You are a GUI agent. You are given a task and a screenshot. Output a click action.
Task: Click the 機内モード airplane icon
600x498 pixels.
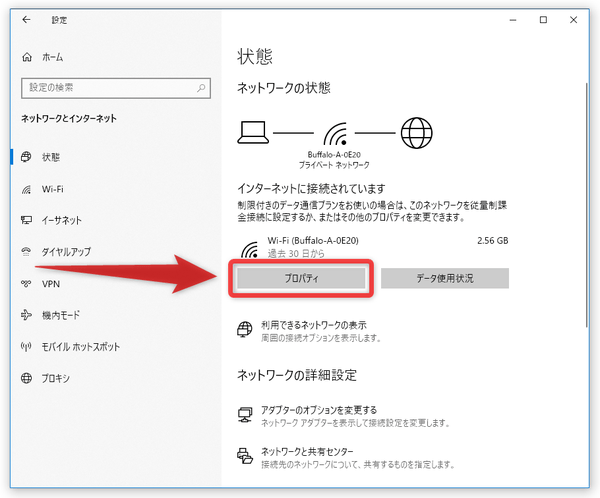pos(26,315)
